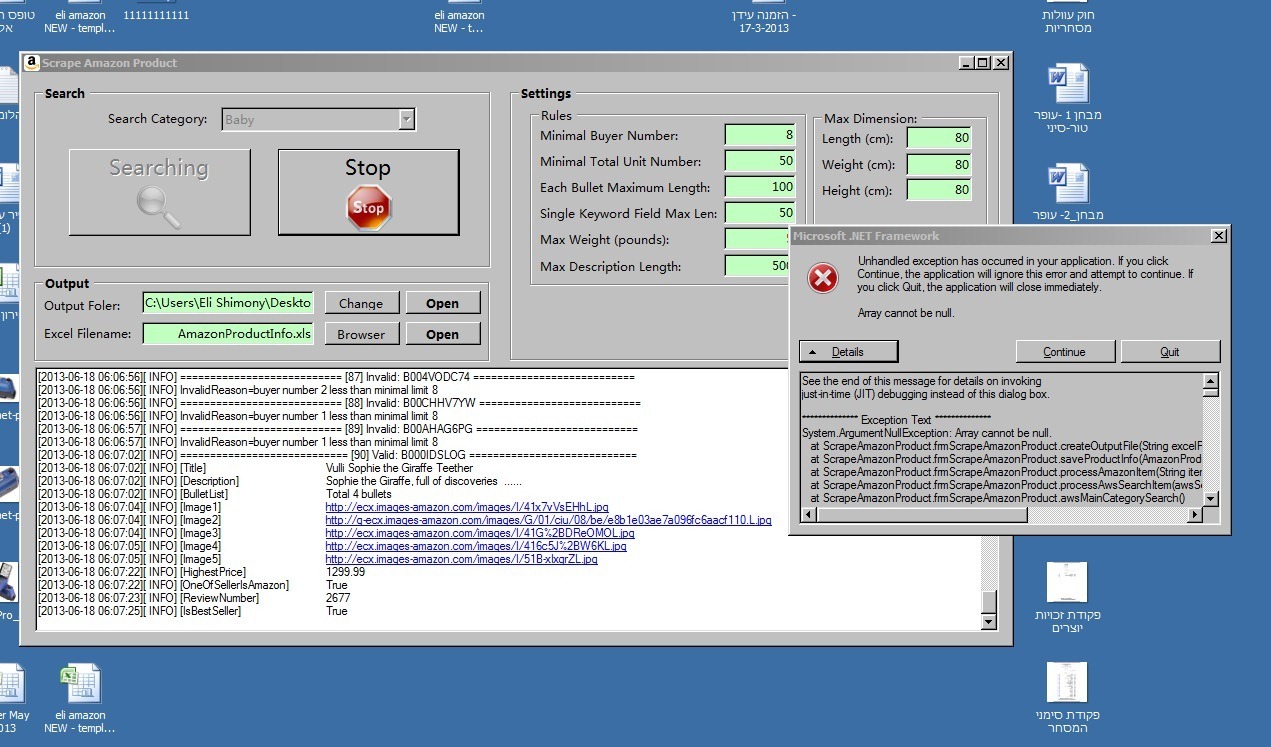Viewport: 1271px width, 747px height.
Task: Click the Browser button for Excel filename
Action: [361, 334]
